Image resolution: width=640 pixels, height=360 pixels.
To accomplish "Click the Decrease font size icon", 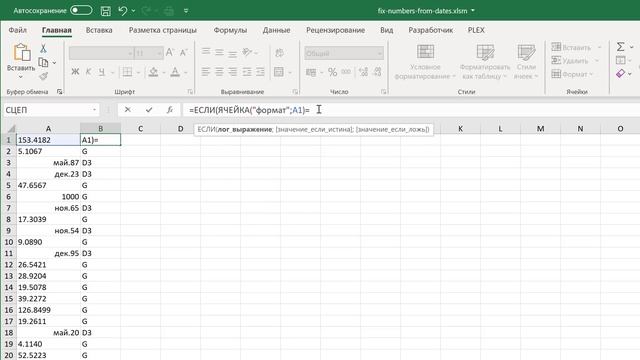I will coord(183,53).
